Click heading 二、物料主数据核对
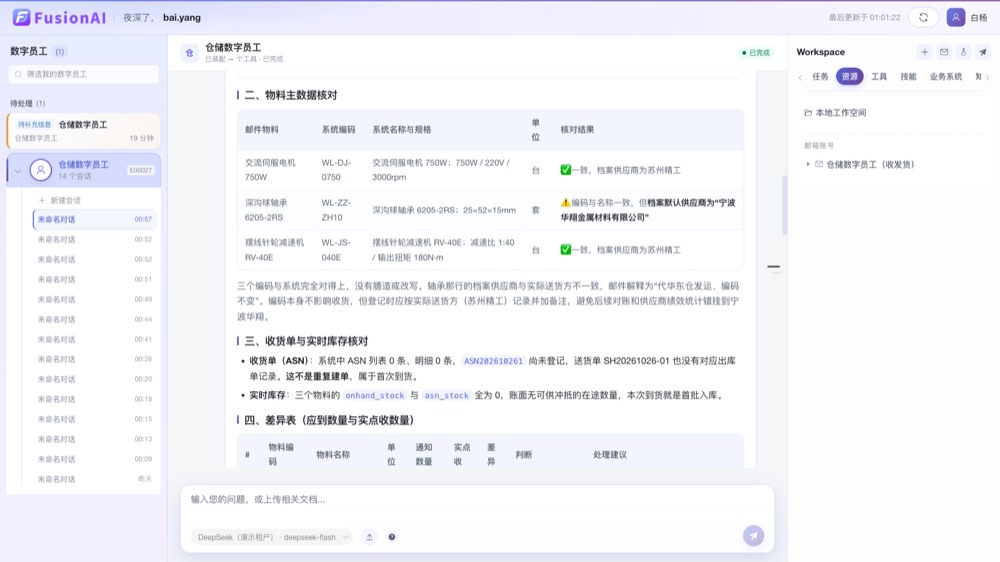This screenshot has height=562, width=1000. pos(290,95)
